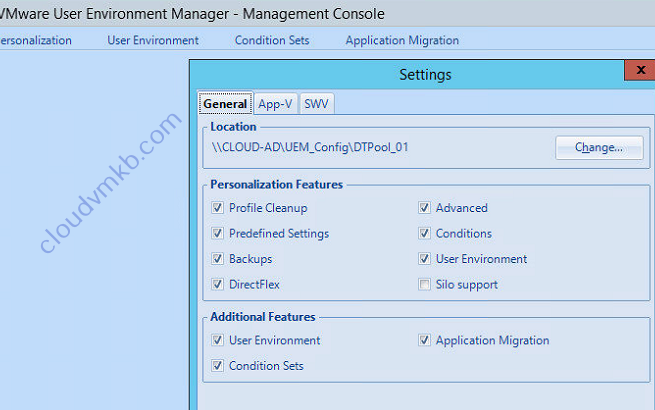Click the Location group label
The image size is (655, 410).
233,127
